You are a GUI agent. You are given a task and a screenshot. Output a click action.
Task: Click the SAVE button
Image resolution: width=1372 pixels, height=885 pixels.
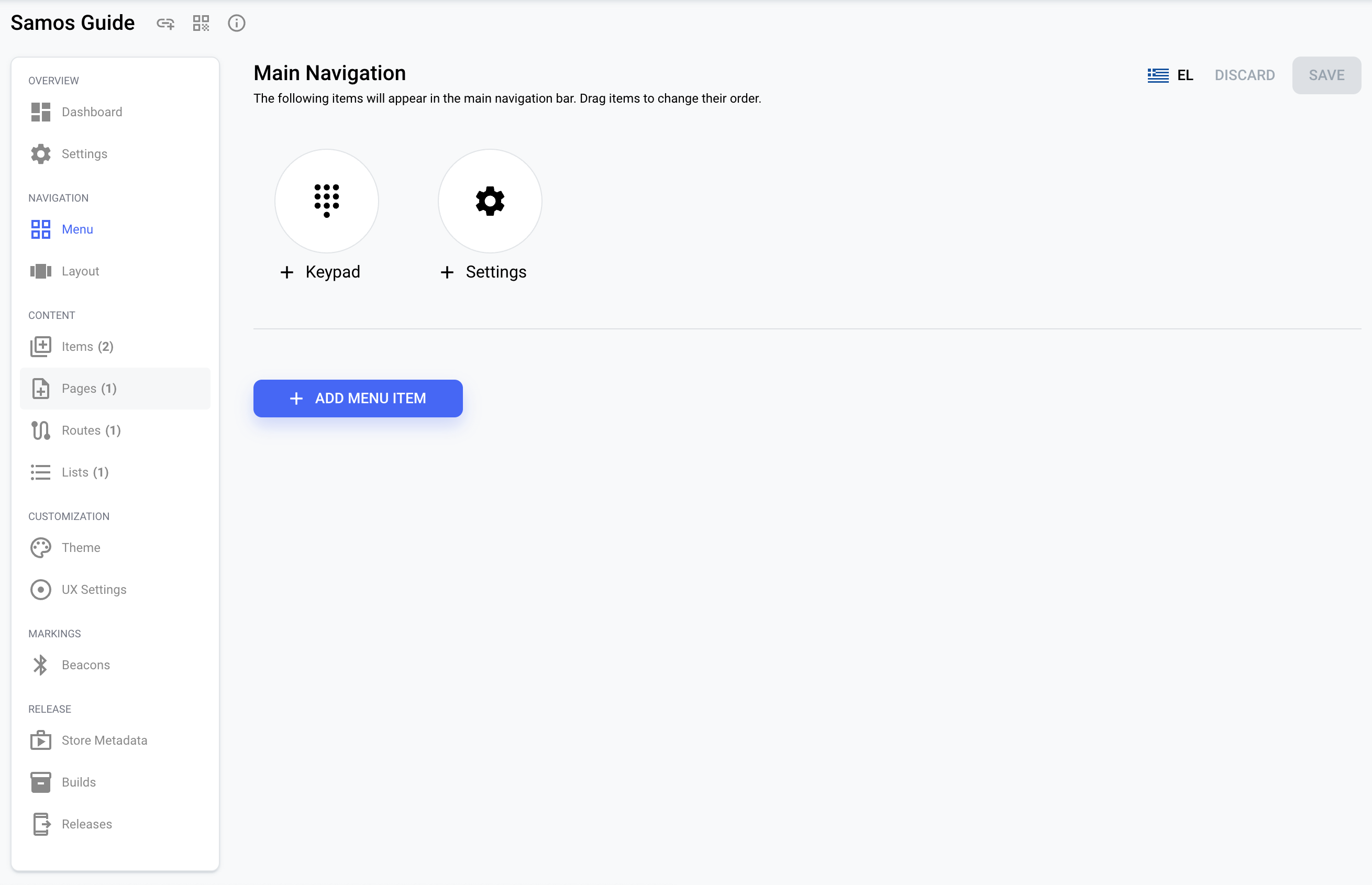click(1326, 75)
